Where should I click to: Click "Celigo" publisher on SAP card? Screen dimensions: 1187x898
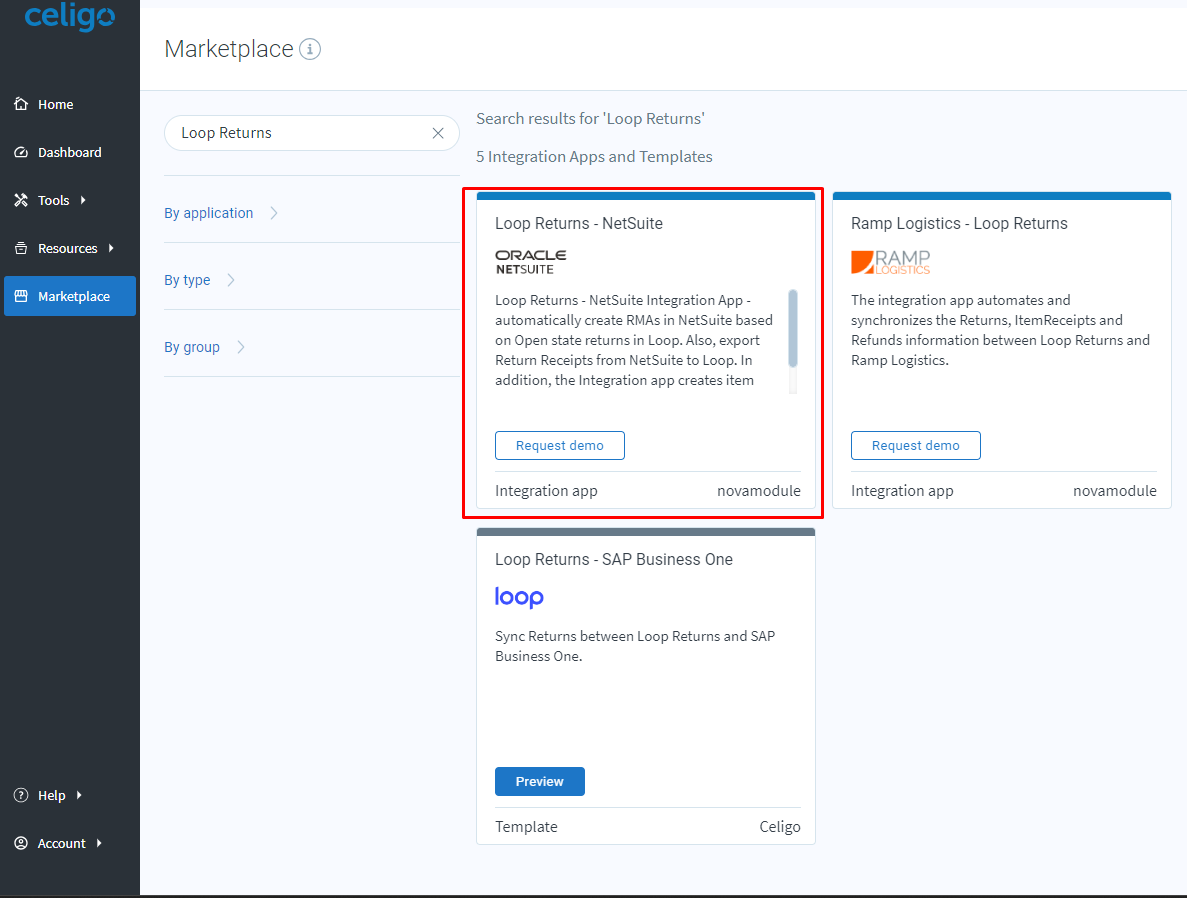[780, 827]
